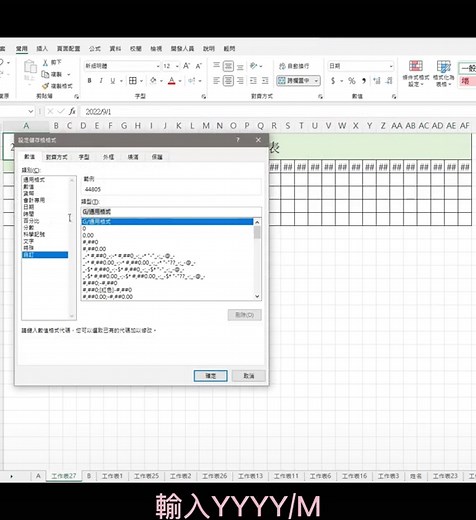Click the Paste clipboard icon
The height and width of the screenshot is (520, 476).
click(30, 67)
